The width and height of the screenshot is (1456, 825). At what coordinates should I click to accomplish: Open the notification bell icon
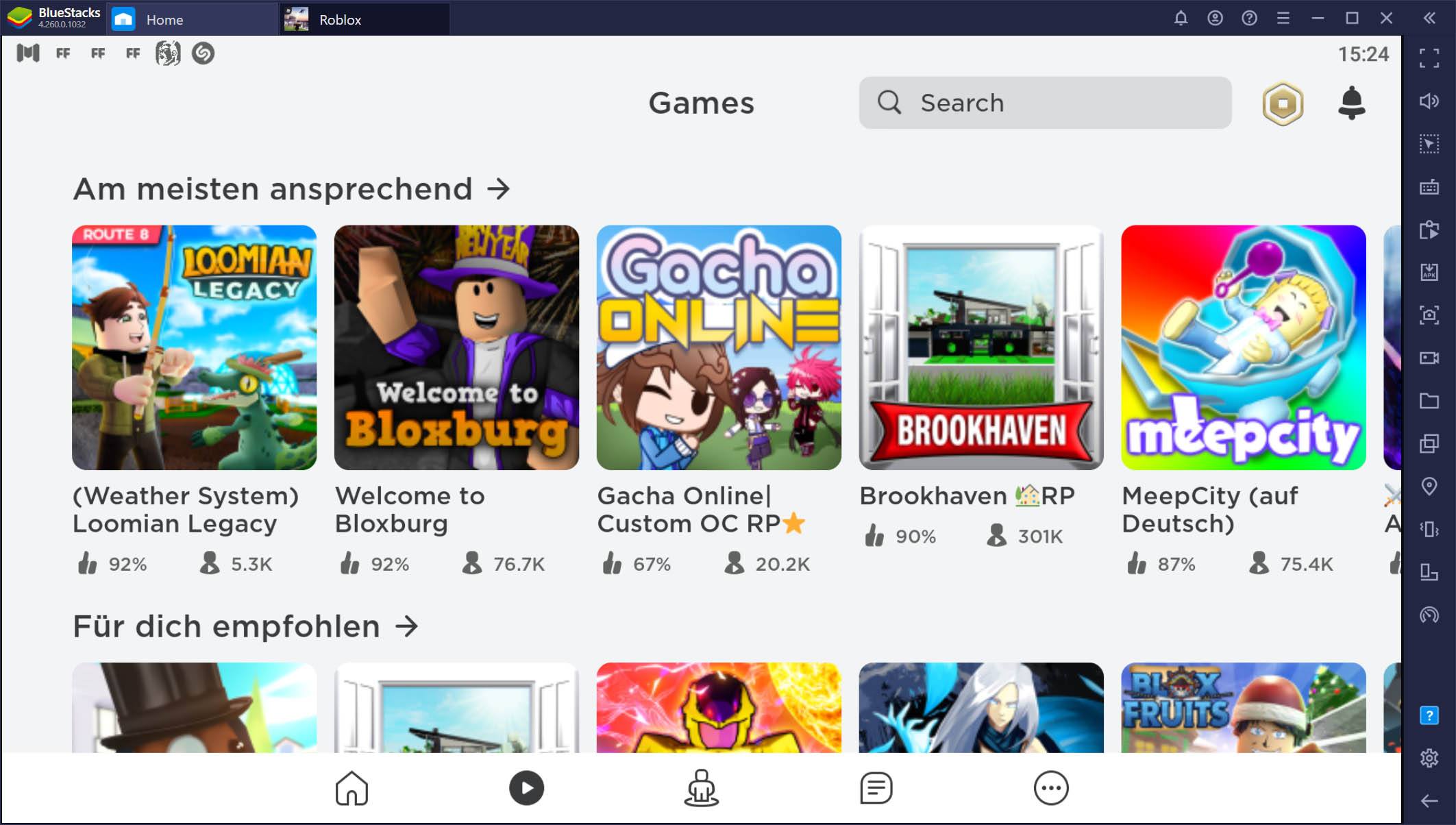click(x=1352, y=102)
